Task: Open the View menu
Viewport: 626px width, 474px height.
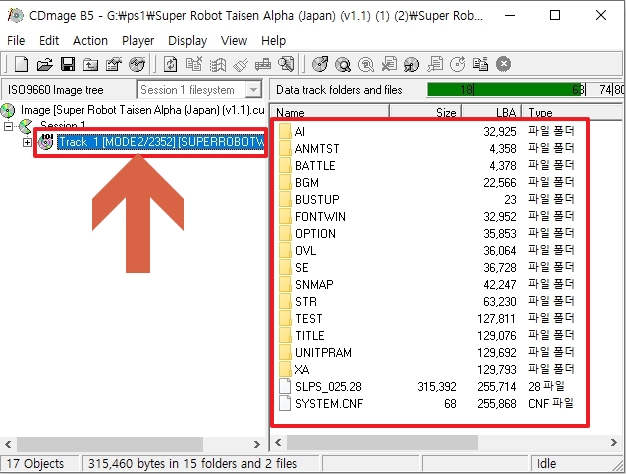Action: tap(234, 41)
